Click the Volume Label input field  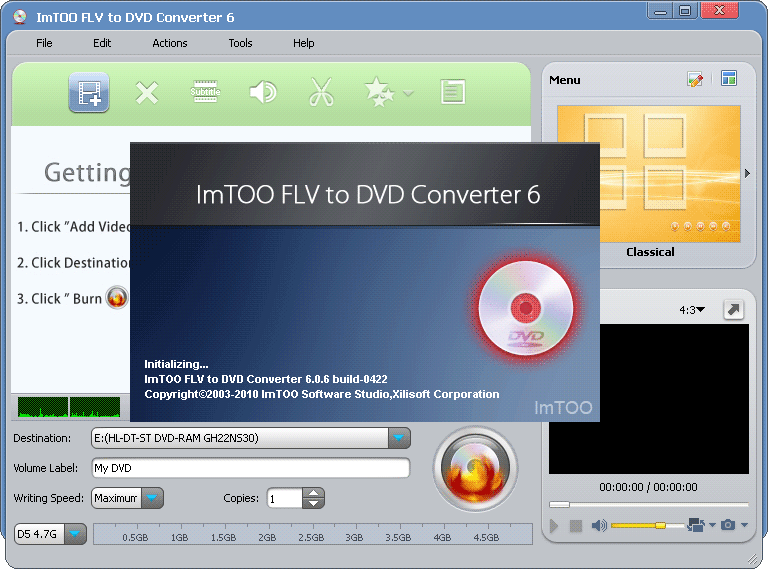251,468
